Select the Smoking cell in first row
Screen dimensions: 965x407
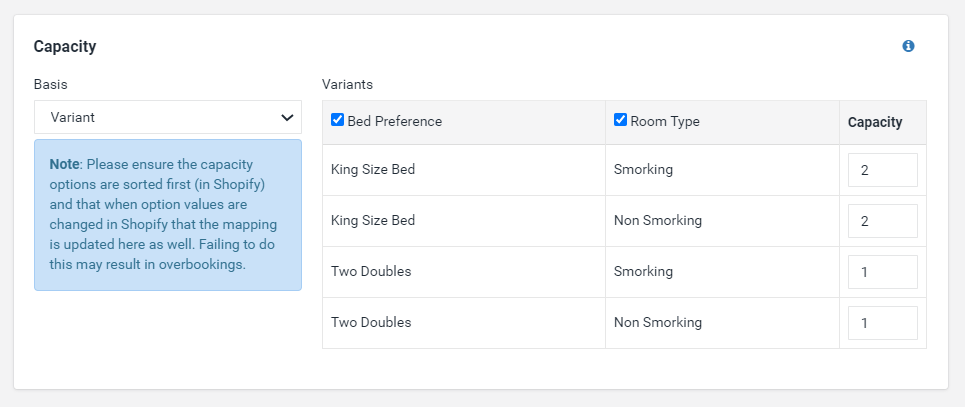click(x=643, y=169)
